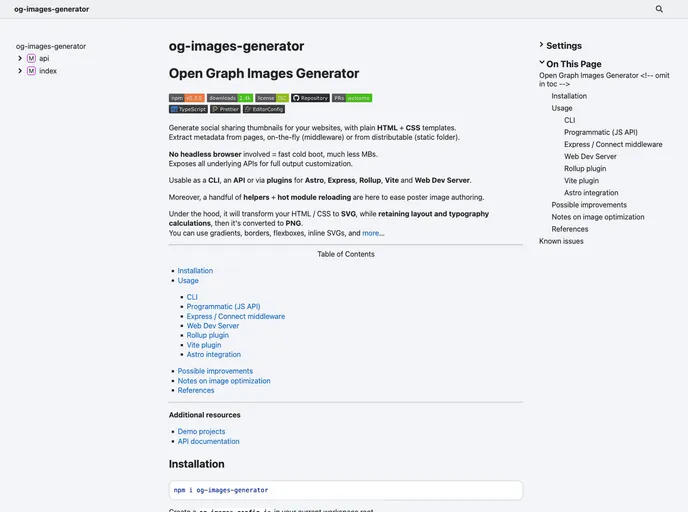The image size is (688, 512).
Task: Follow the 'more...' link in description
Action: [x=373, y=233]
